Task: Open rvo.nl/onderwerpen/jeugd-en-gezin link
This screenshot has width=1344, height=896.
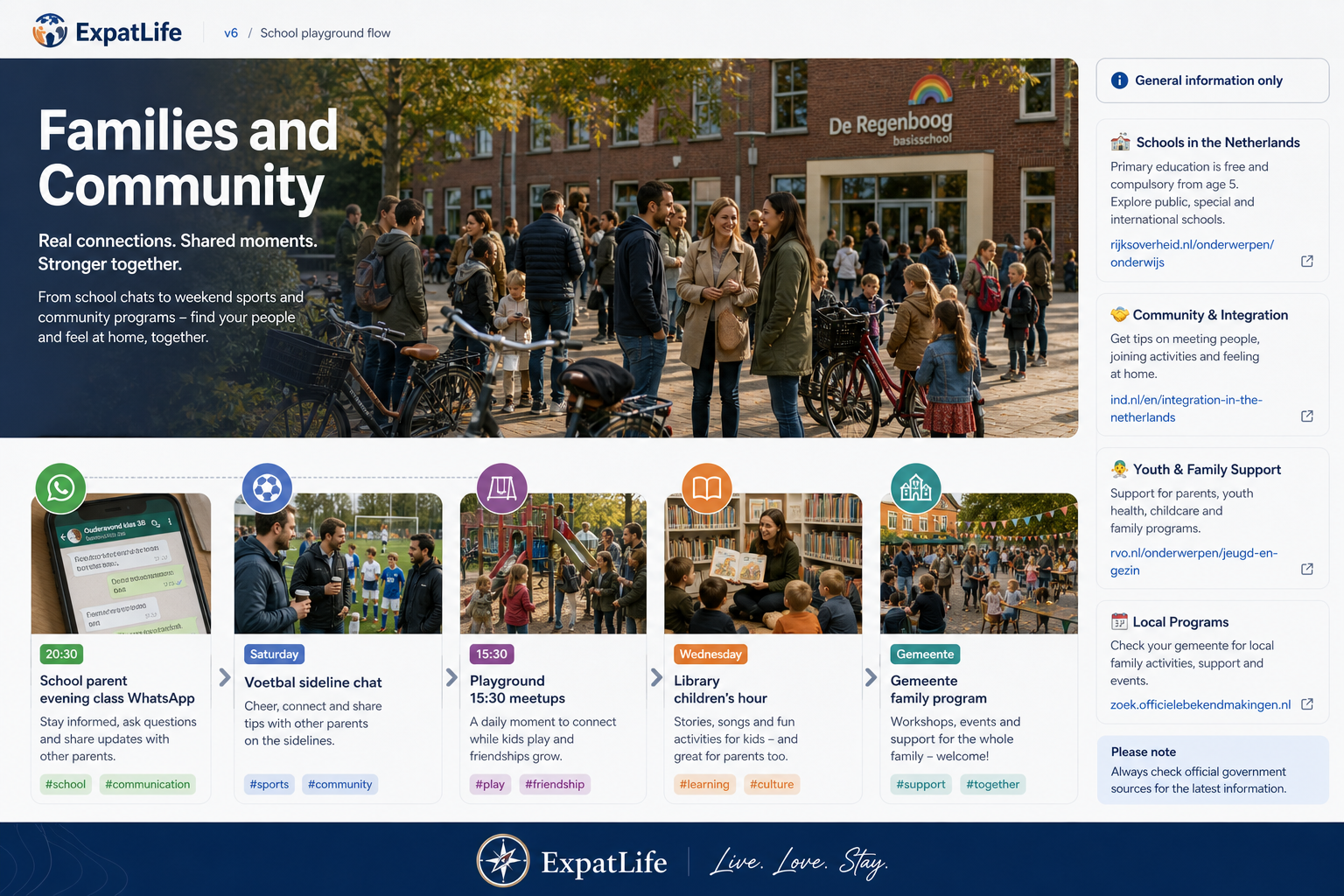Action: 1193,561
